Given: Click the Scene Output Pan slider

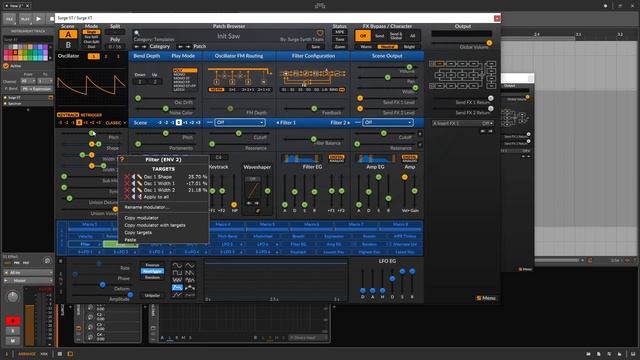Looking at the screenshot, I should (x=387, y=78).
